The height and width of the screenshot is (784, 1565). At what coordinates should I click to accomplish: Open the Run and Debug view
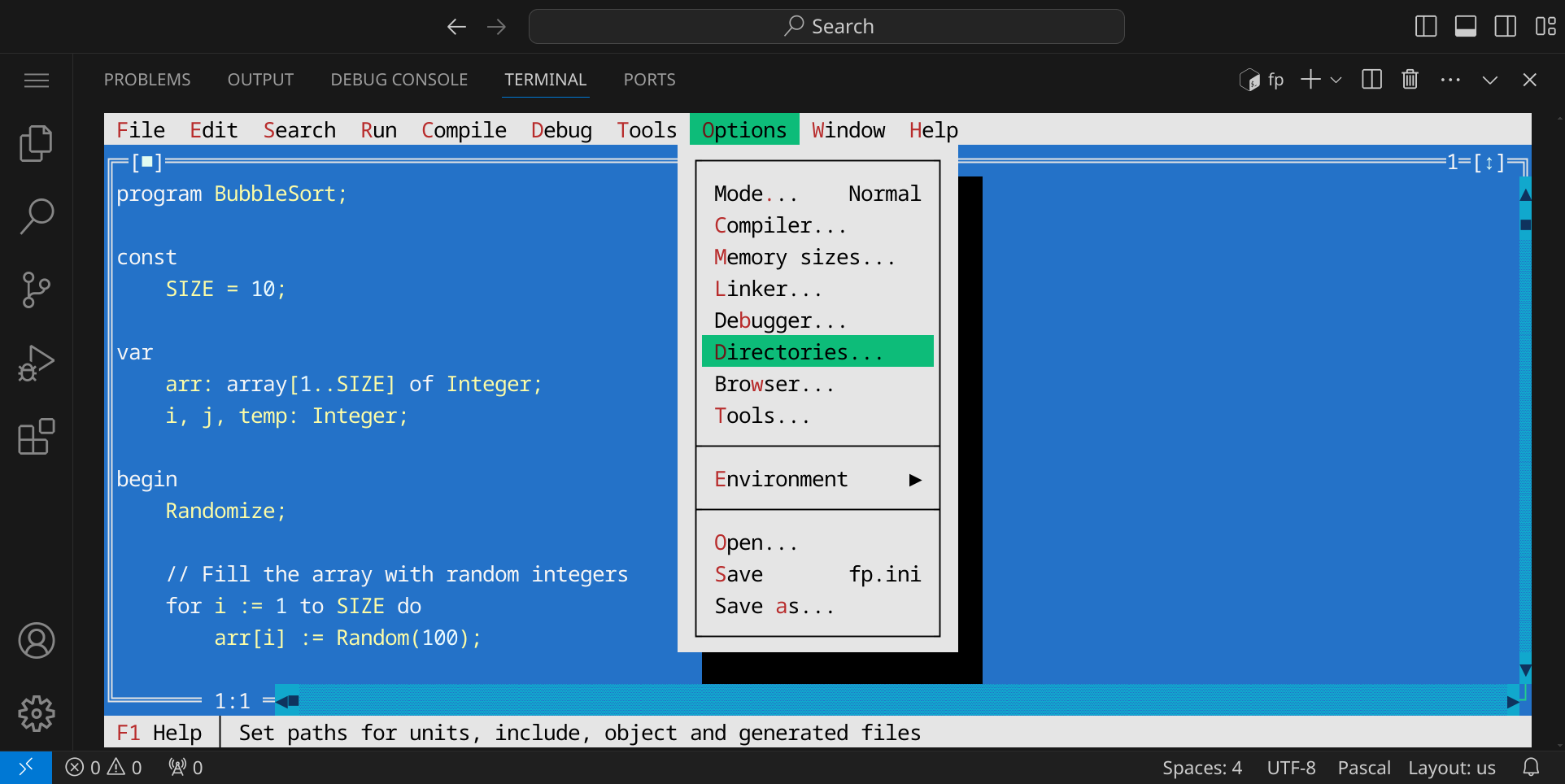(x=36, y=364)
